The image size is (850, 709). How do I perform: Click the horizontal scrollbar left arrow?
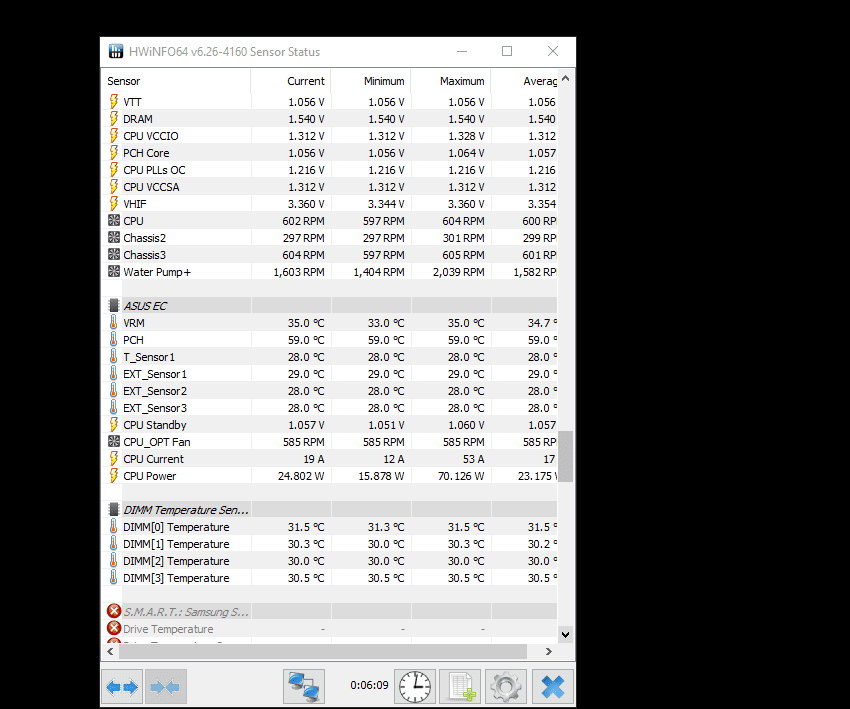pos(110,651)
